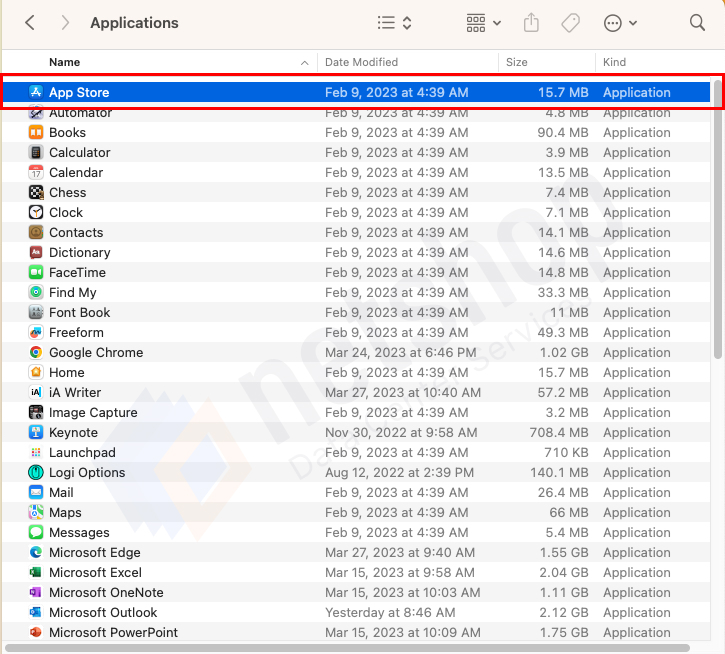Select the Contacts app icon

click(x=36, y=232)
